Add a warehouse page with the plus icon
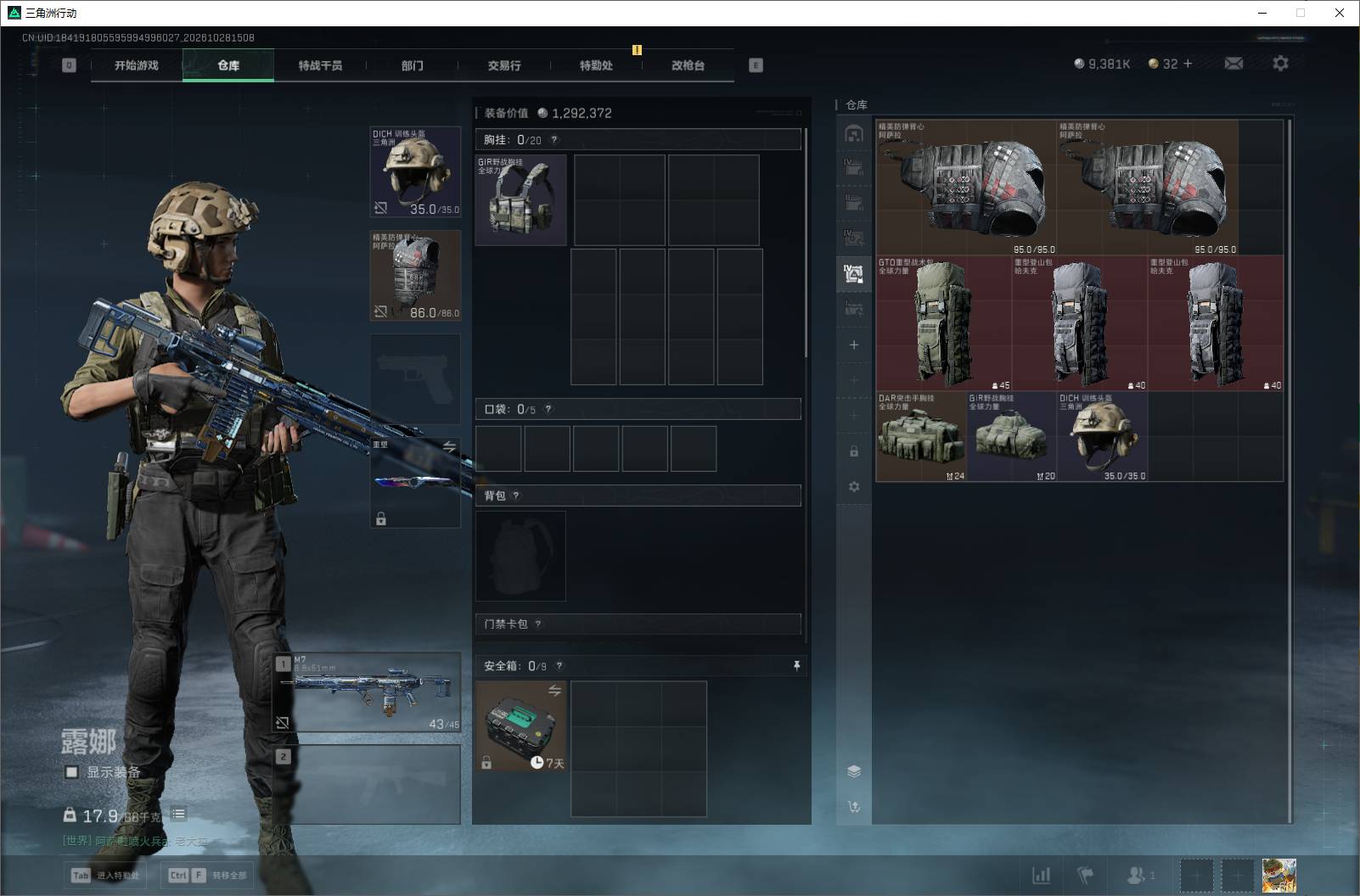 tap(854, 344)
